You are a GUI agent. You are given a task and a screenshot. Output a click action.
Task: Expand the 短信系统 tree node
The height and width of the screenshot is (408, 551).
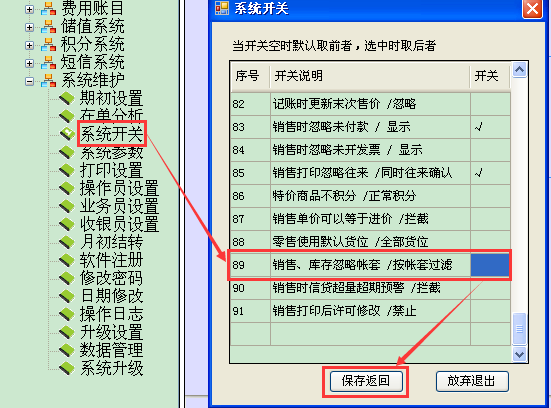(30, 63)
